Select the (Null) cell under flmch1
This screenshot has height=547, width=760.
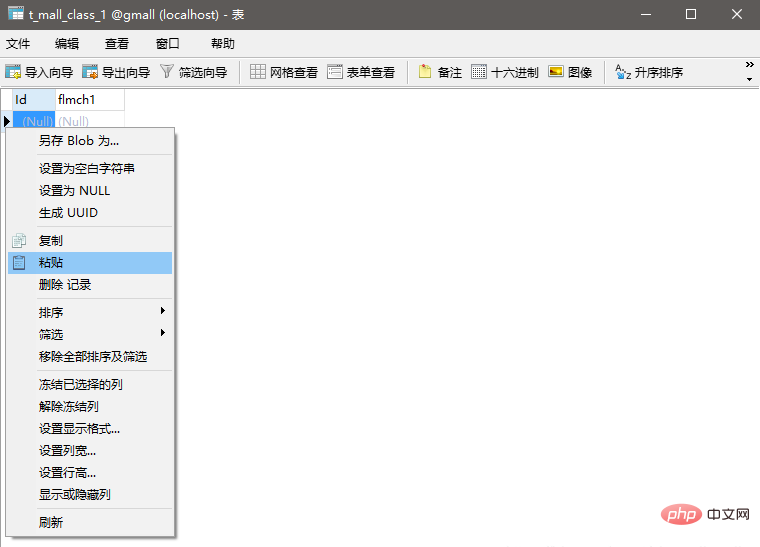coord(90,120)
